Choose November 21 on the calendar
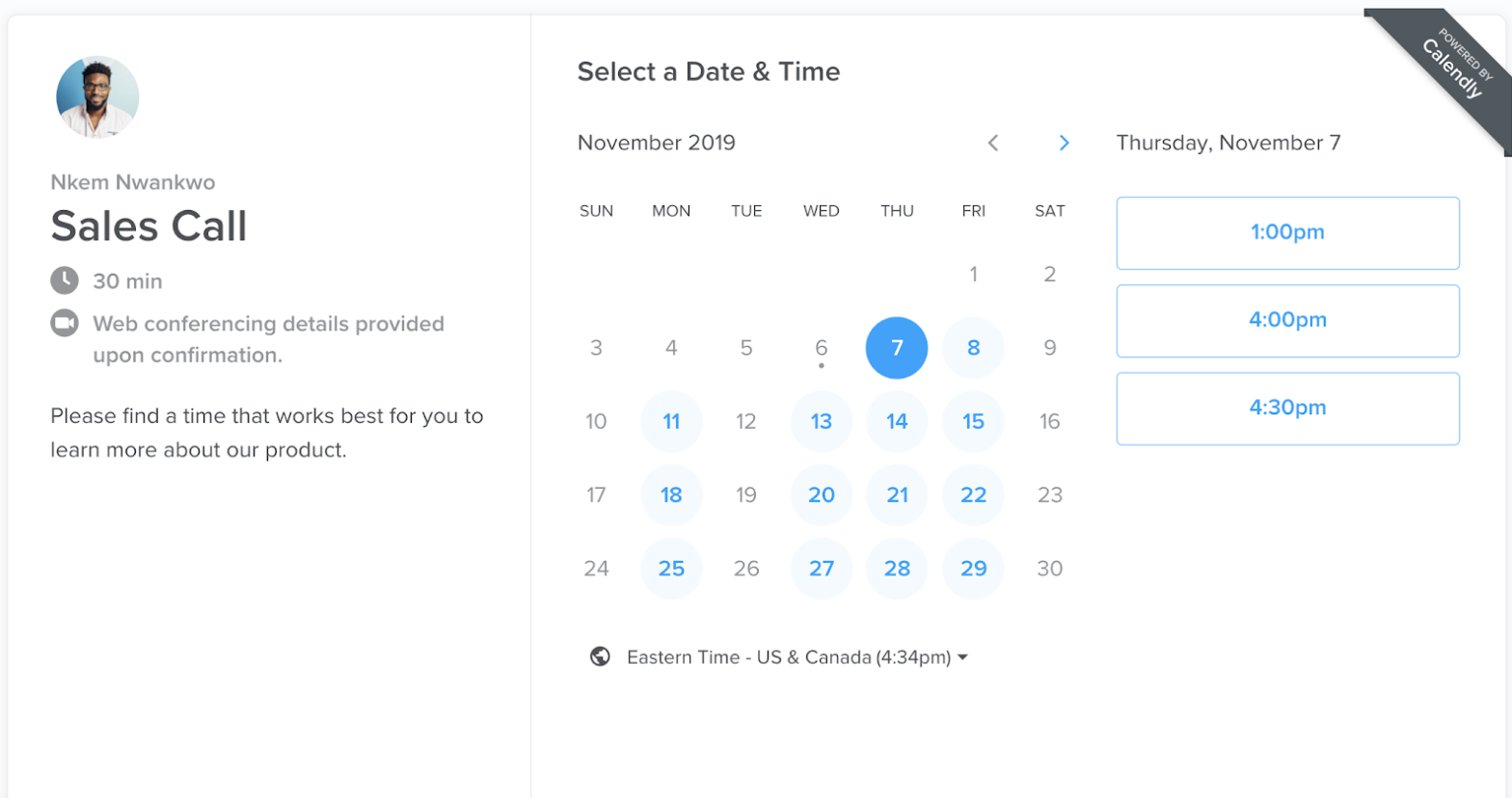1512x798 pixels. [x=897, y=494]
